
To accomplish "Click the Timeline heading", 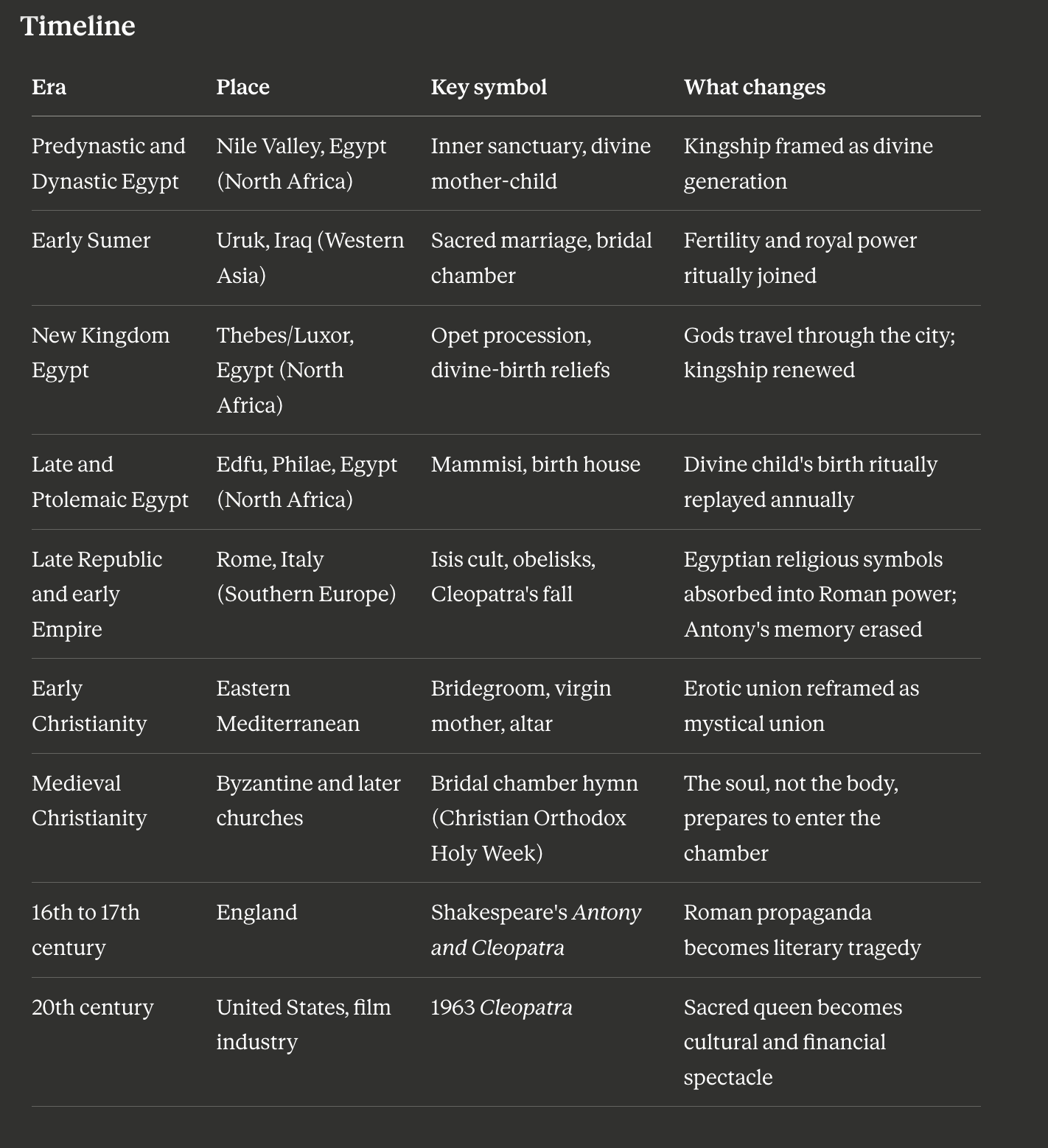I will pyautogui.click(x=77, y=26).
